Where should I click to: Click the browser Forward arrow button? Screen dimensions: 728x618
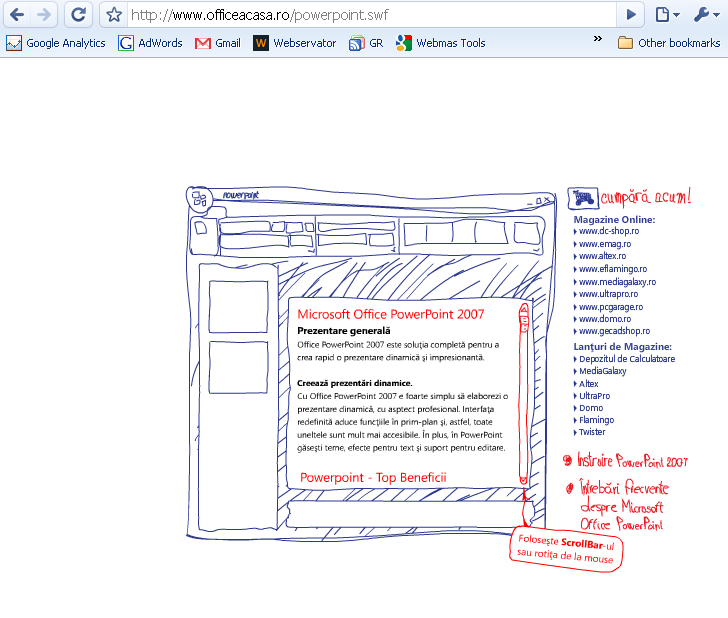43,14
